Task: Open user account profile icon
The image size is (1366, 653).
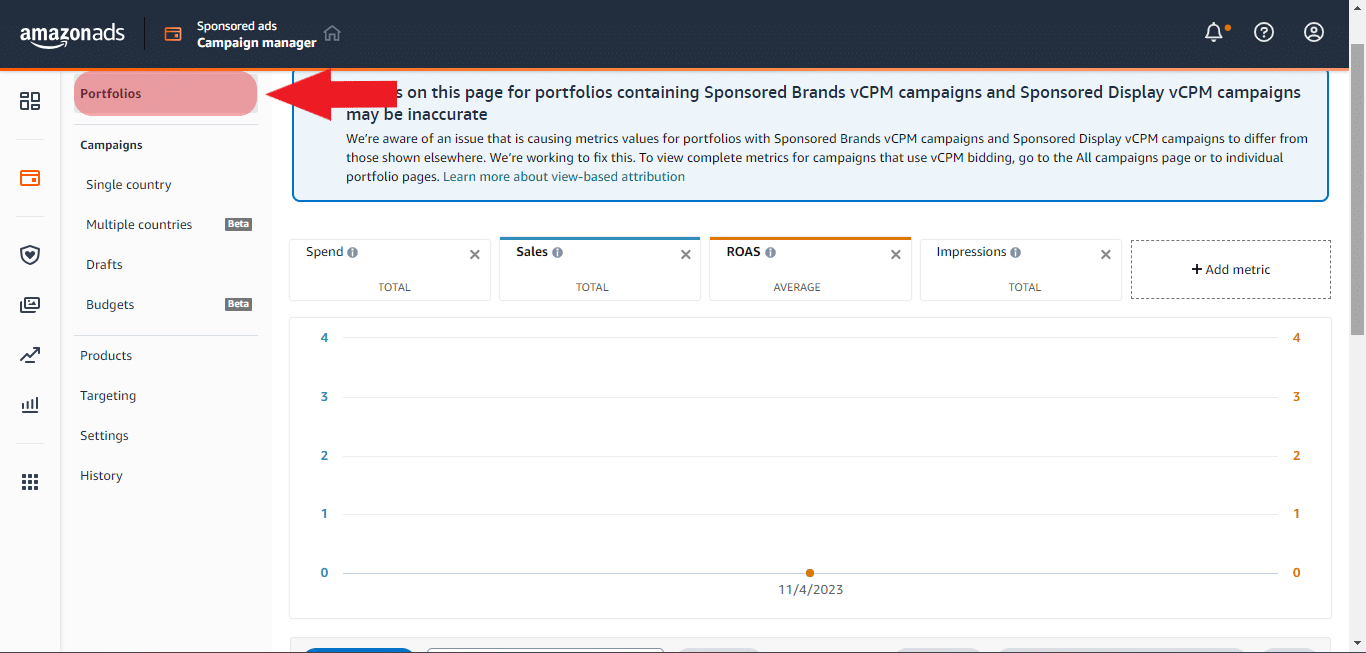Action: (1314, 33)
